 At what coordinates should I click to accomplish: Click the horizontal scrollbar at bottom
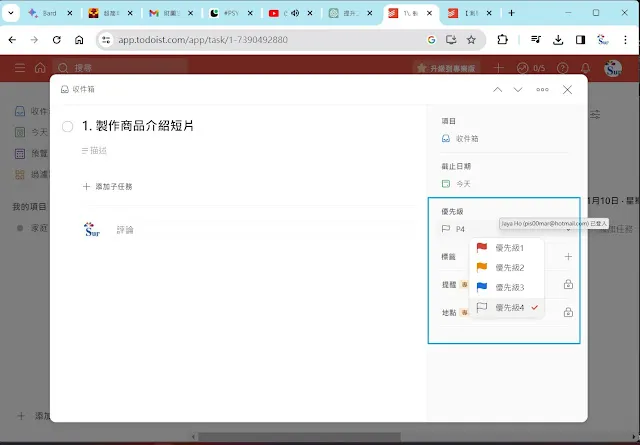click(300, 437)
